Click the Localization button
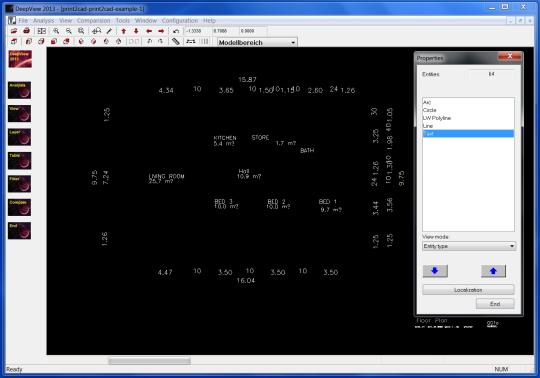The height and width of the screenshot is (378, 540). [468, 290]
